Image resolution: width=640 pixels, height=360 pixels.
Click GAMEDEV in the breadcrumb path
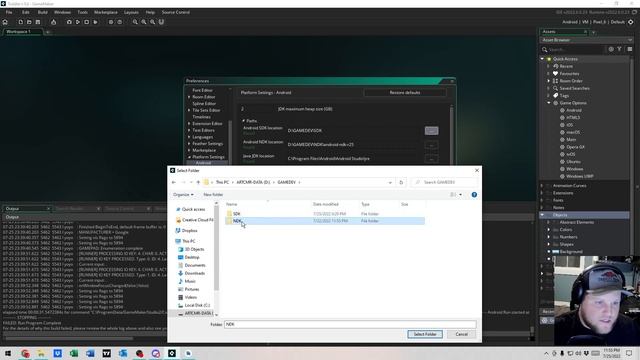point(287,182)
